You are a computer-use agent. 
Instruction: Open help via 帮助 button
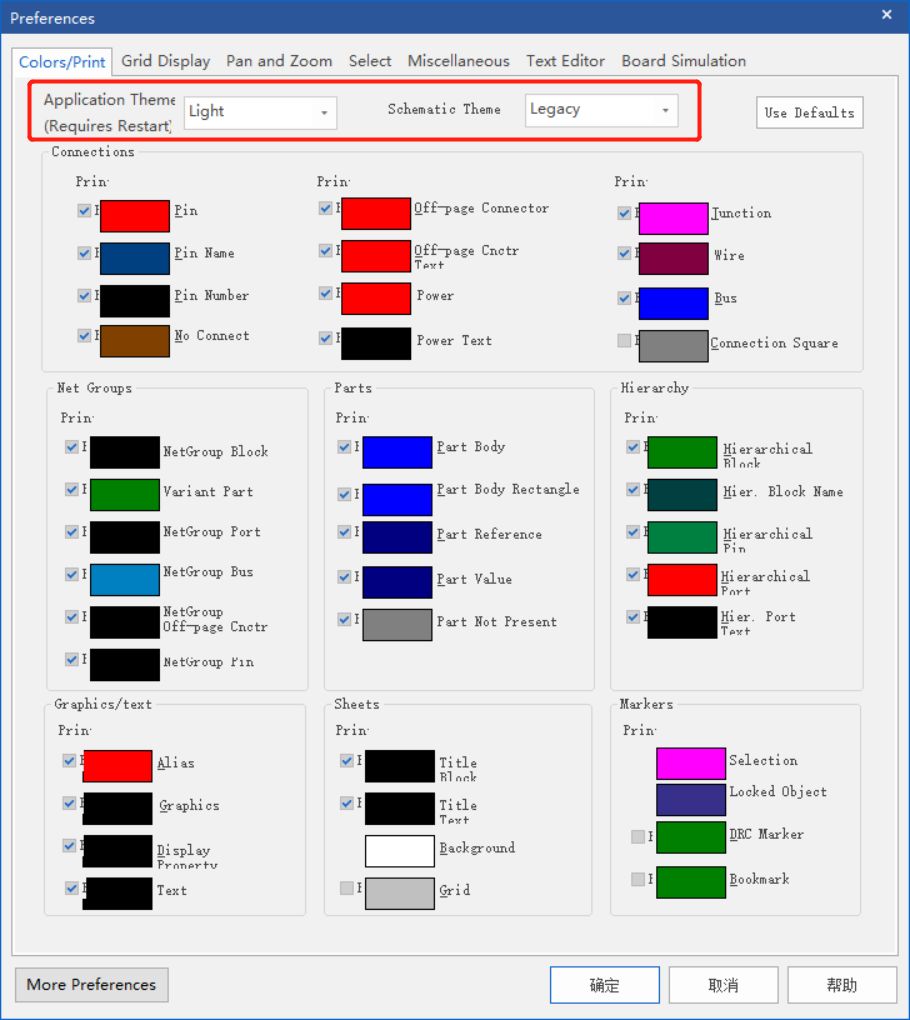842,985
